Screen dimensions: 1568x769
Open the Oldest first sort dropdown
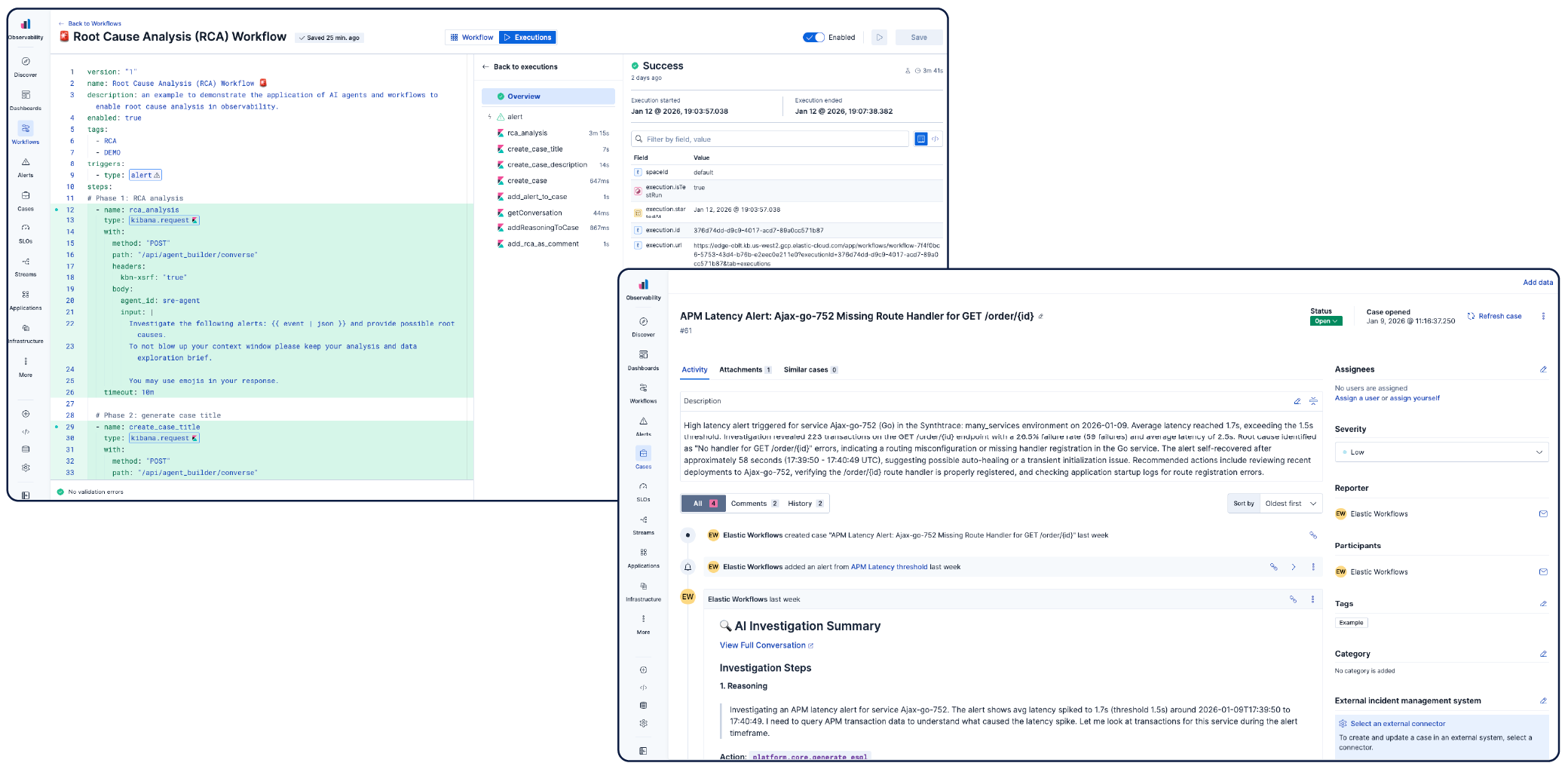point(1291,504)
